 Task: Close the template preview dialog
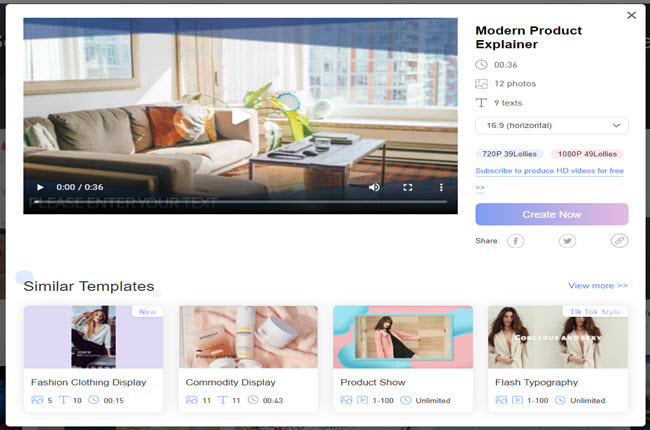pos(631,15)
